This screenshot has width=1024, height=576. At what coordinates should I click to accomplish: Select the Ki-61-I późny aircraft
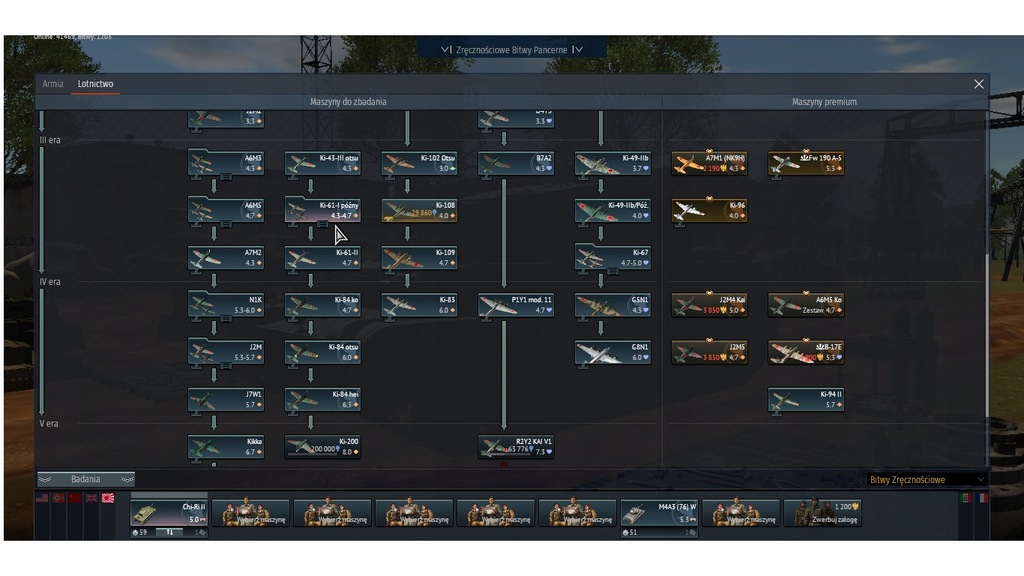[323, 210]
